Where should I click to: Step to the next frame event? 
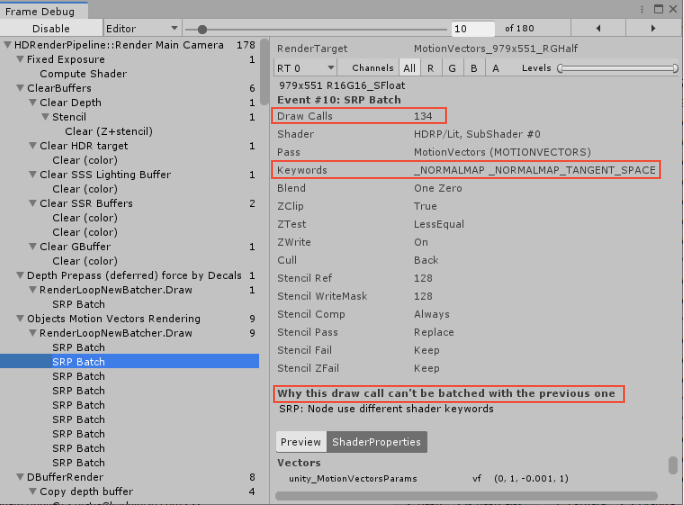(653, 28)
